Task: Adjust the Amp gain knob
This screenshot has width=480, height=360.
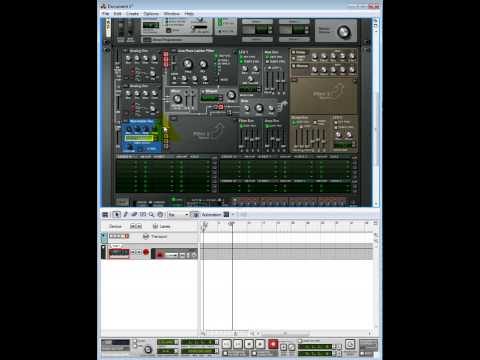Action: [259, 108]
